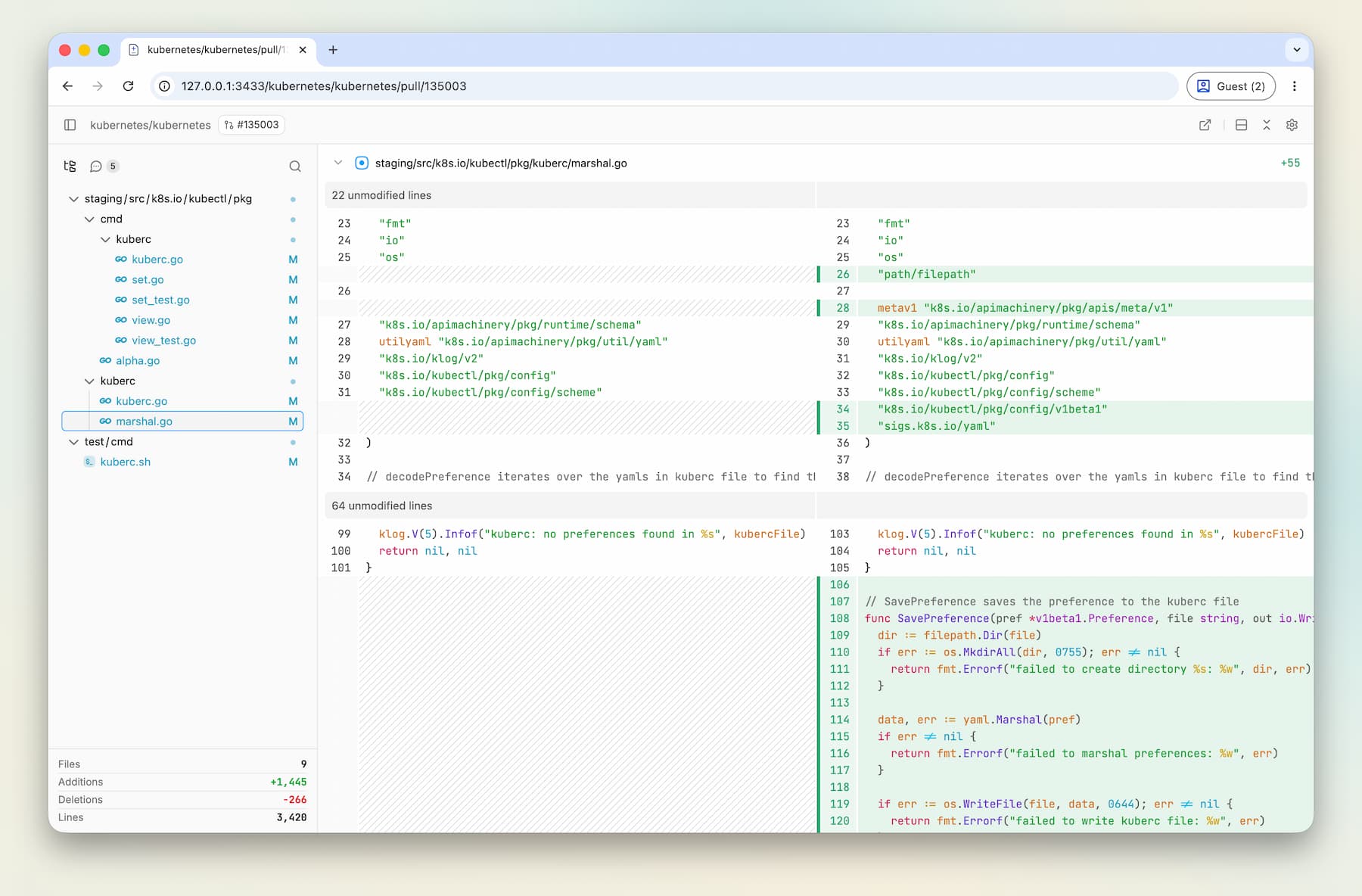Toggle the sidebar panel icon
The image size is (1362, 896).
(x=70, y=125)
